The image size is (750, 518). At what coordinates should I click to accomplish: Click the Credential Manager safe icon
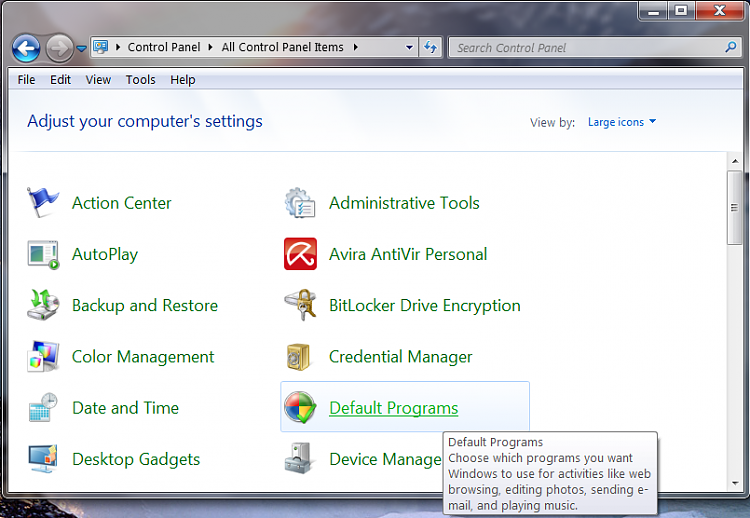(x=298, y=357)
